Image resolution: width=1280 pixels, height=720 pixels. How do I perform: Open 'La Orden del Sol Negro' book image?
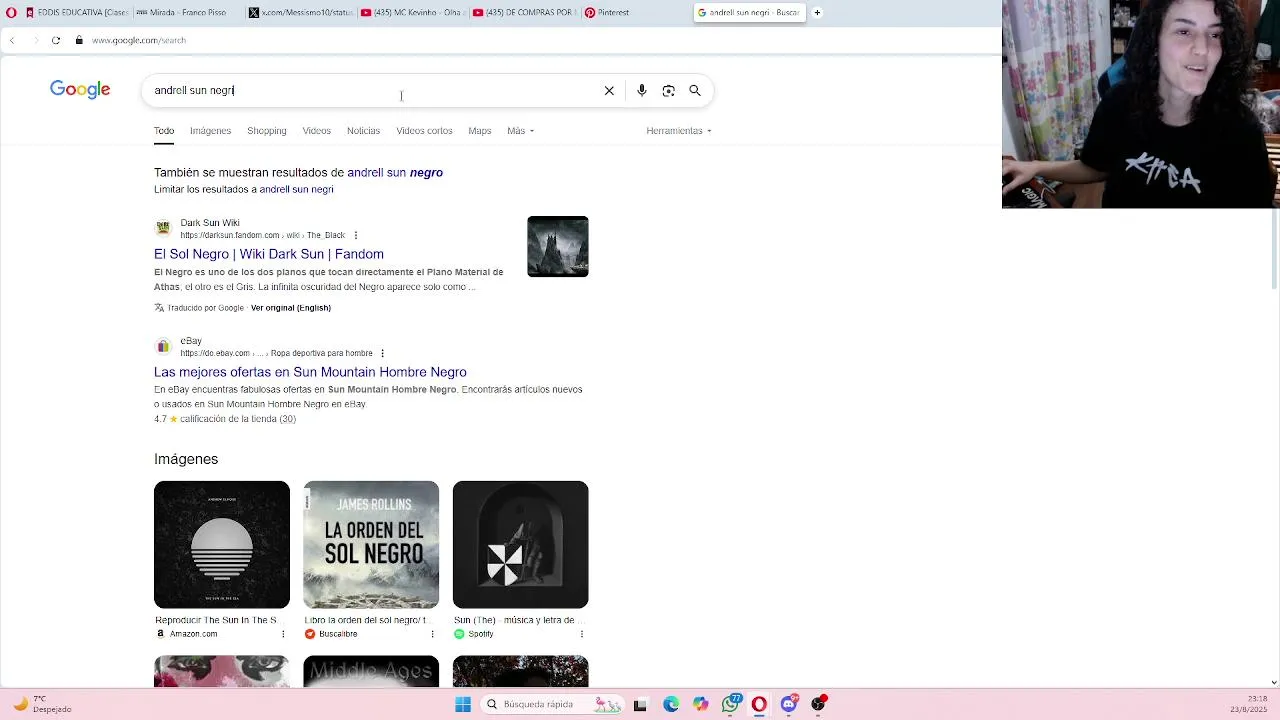pos(371,544)
